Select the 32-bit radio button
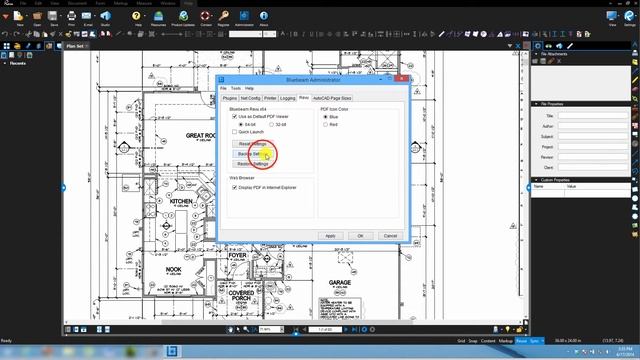This screenshot has width=640, height=360. point(271,124)
